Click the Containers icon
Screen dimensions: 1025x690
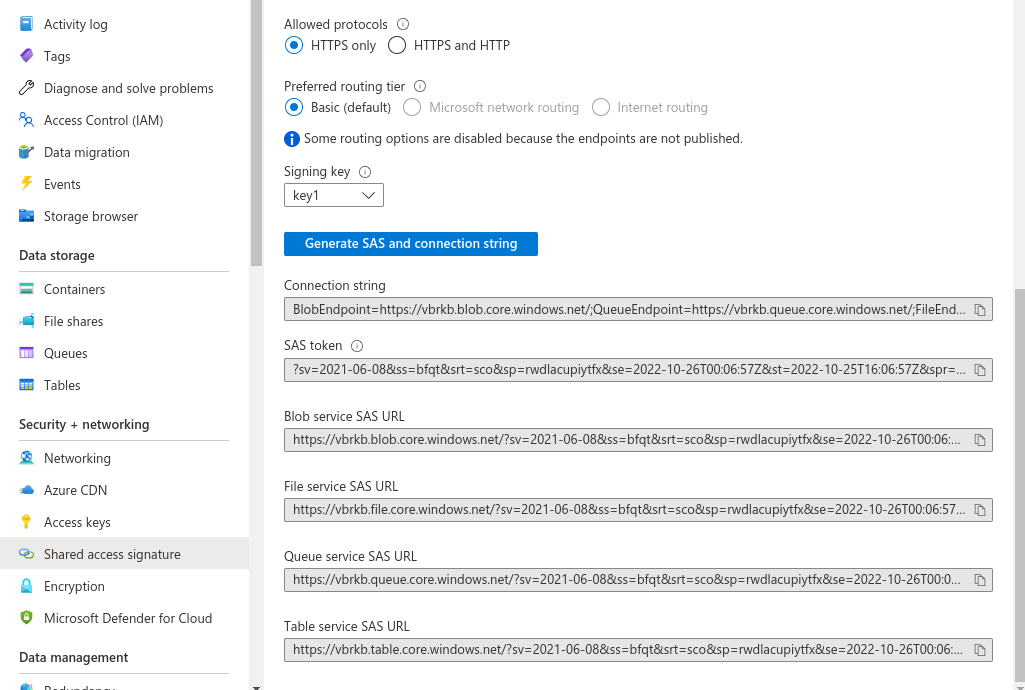pyautogui.click(x=26, y=289)
